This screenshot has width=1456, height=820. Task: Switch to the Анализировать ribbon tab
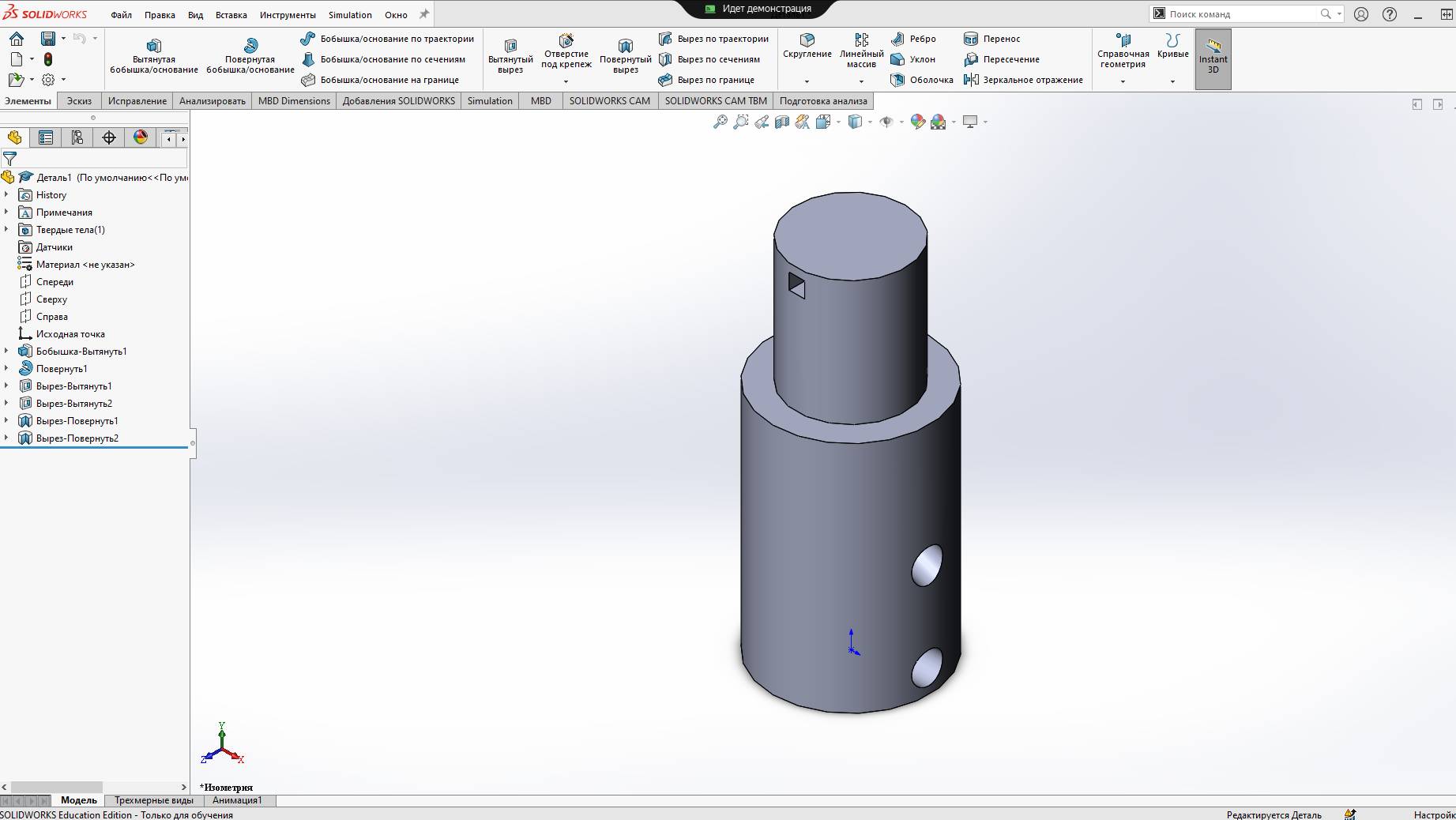click(x=211, y=100)
